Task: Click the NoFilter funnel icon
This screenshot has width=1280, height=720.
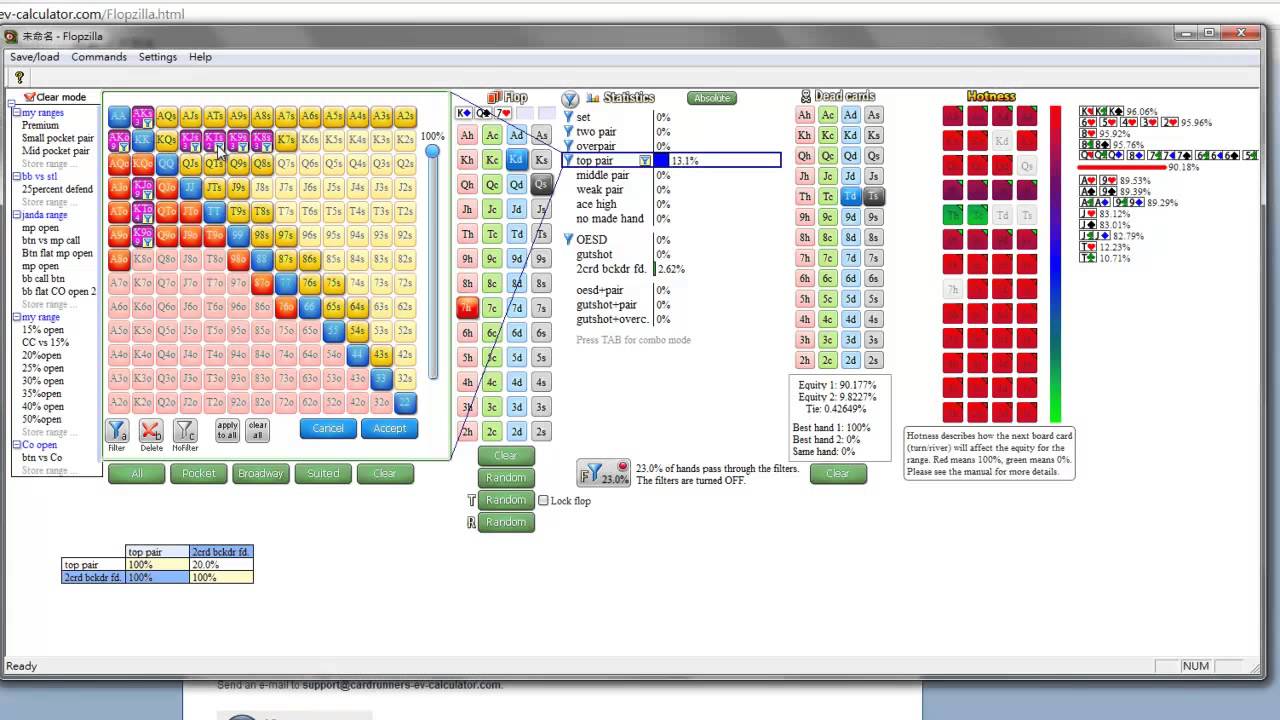Action: pos(185,431)
